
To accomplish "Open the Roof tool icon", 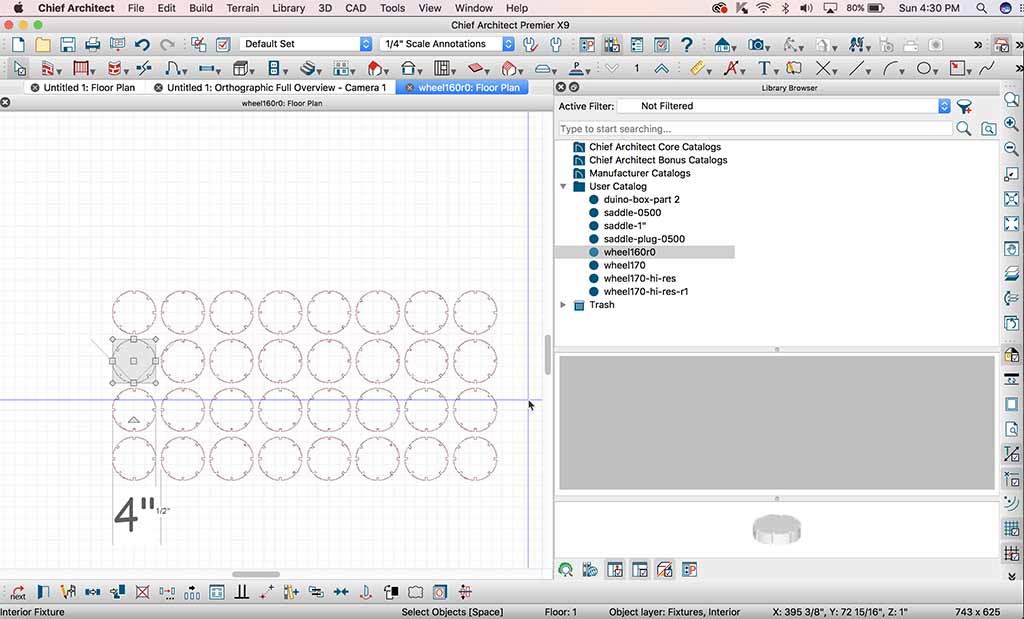I will 375,68.
